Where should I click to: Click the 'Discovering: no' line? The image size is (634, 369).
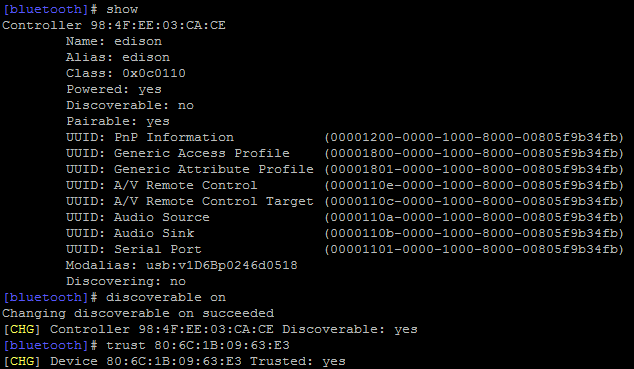pos(126,281)
